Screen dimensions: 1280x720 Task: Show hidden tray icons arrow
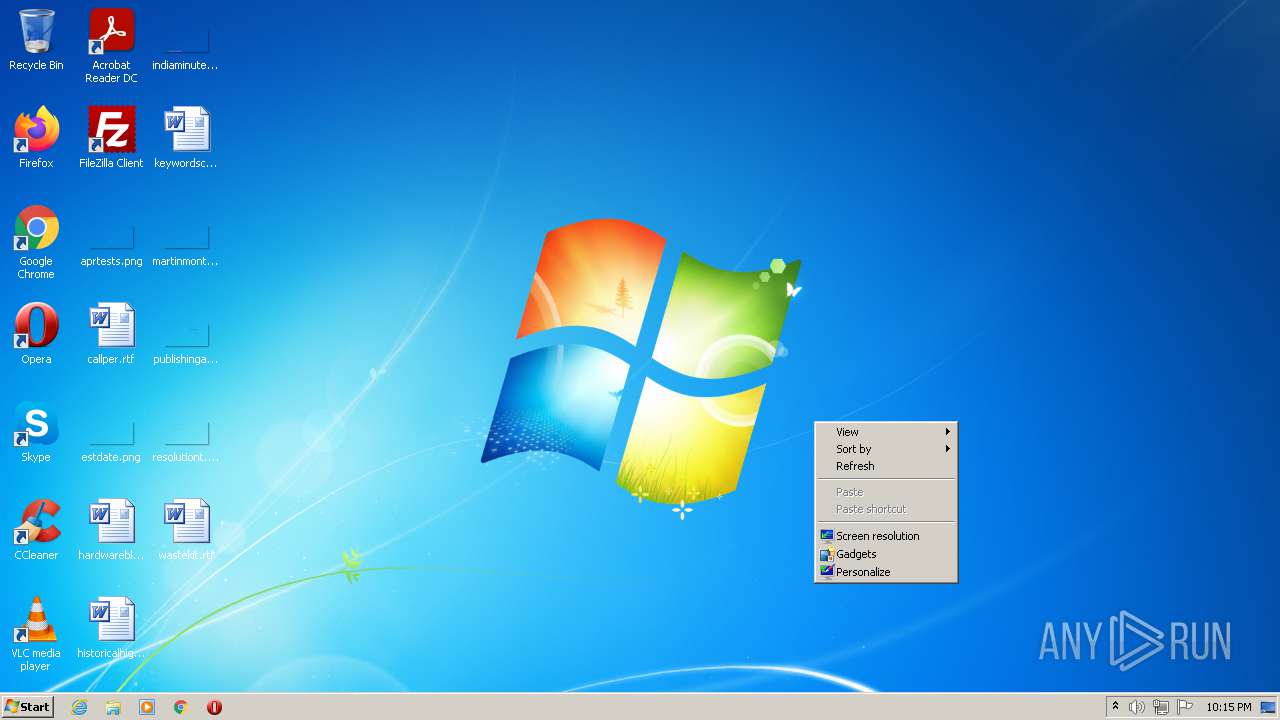(x=1115, y=707)
